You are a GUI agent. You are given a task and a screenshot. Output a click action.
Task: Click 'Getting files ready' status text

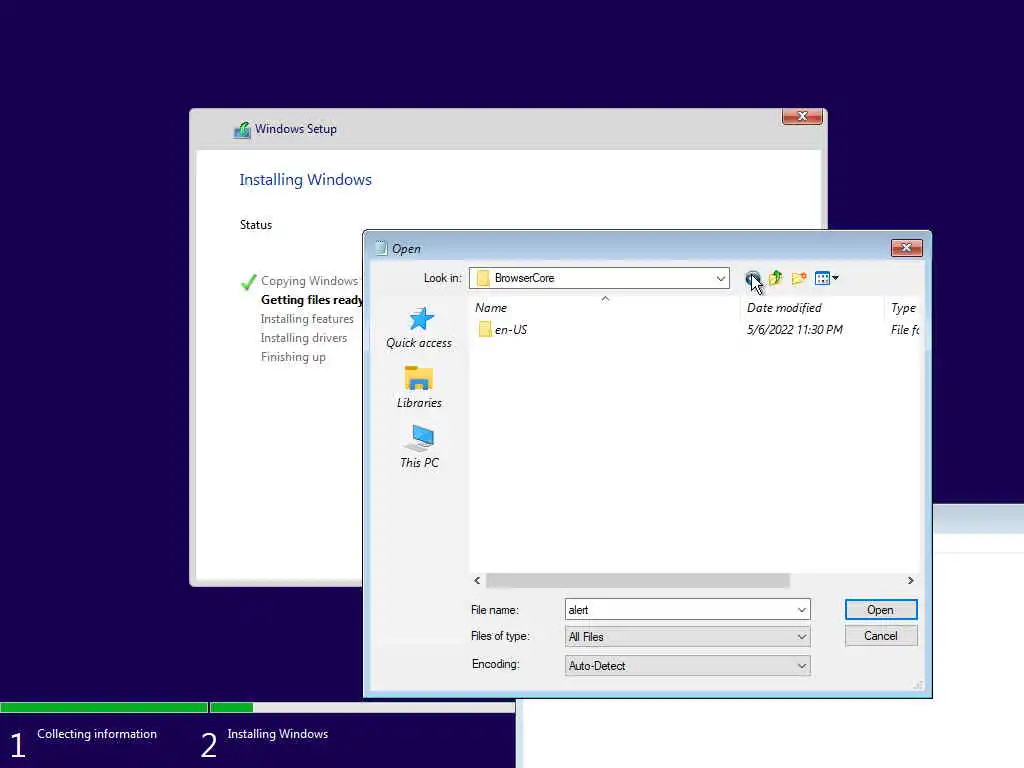pos(312,300)
